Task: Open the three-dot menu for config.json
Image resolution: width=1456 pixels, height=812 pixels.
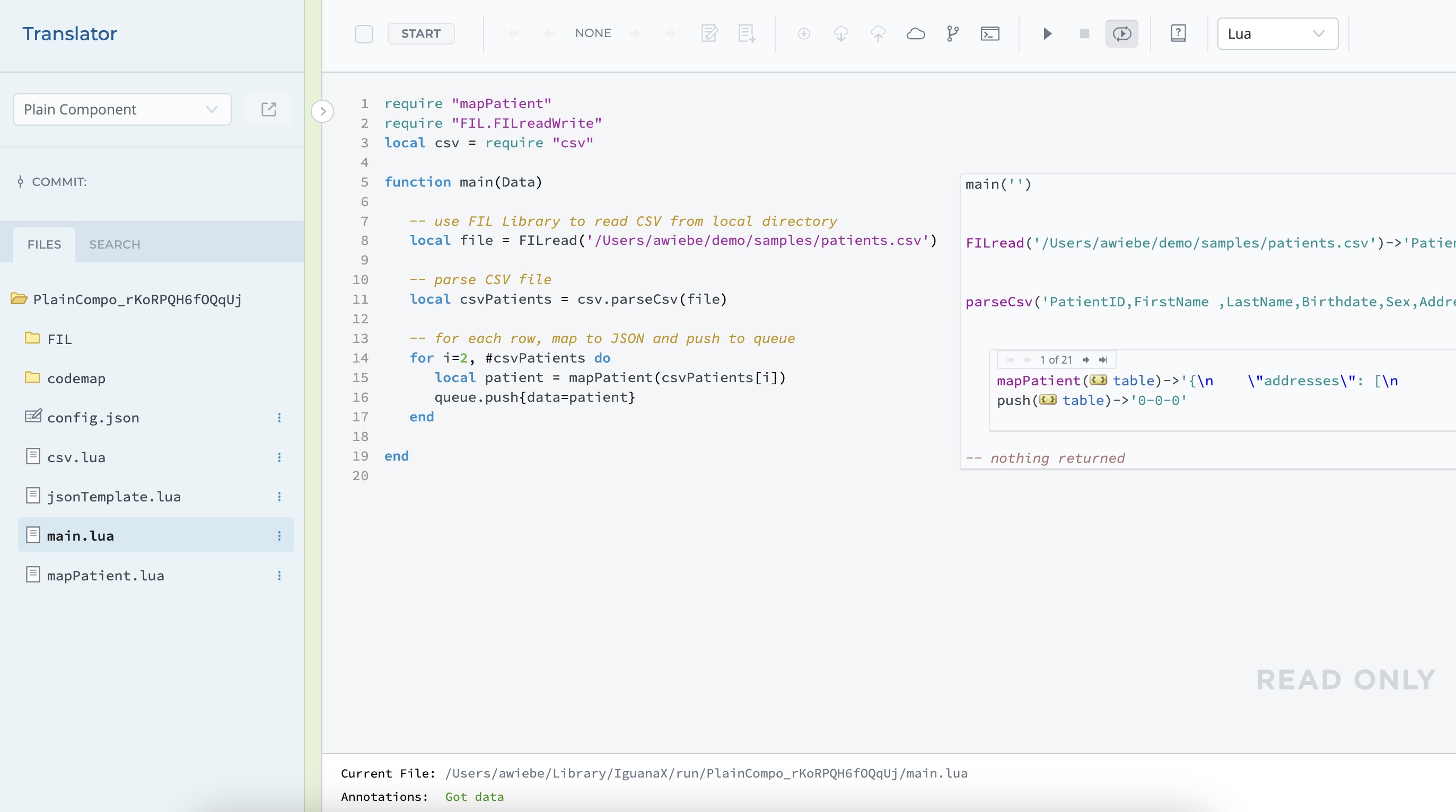Action: pos(279,418)
